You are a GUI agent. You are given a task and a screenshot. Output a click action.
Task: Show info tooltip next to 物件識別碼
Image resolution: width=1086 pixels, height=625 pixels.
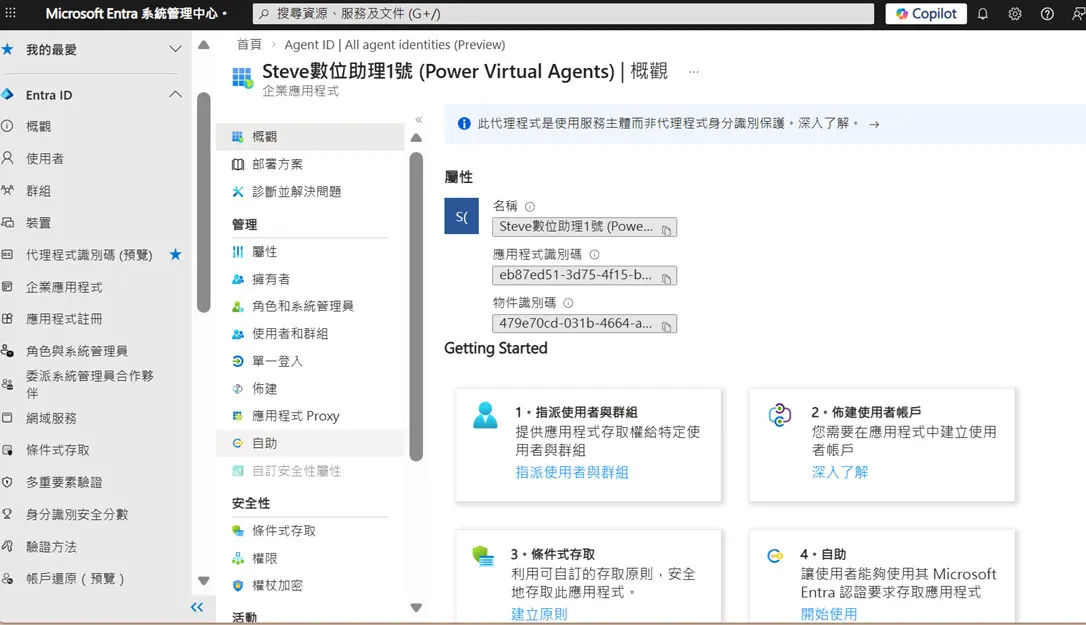click(x=569, y=303)
